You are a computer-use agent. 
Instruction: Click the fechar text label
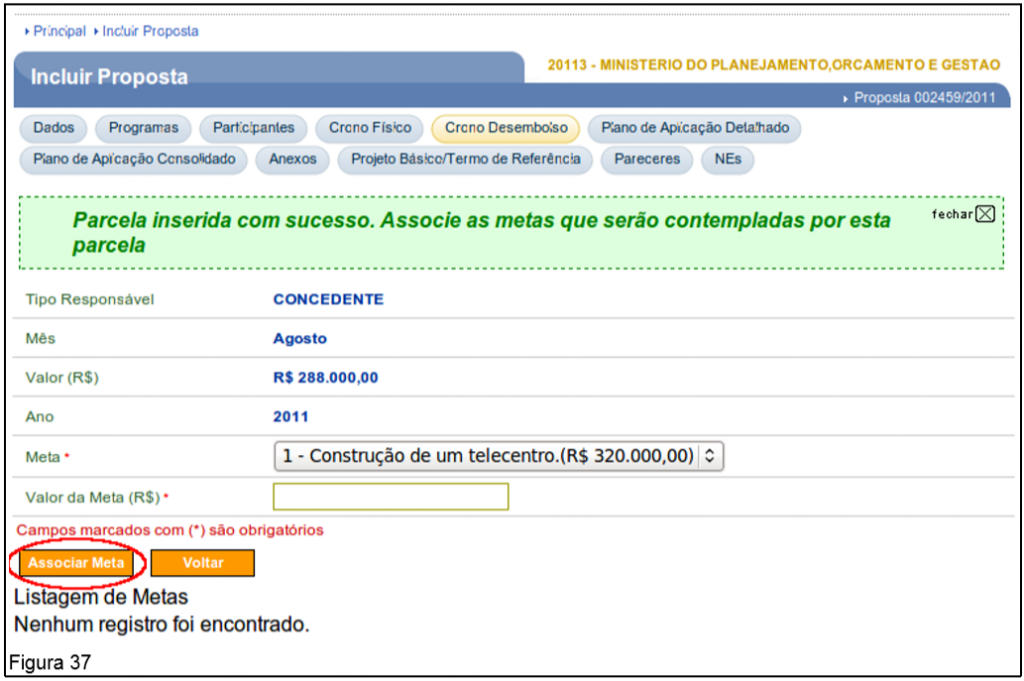pyautogui.click(x=951, y=214)
